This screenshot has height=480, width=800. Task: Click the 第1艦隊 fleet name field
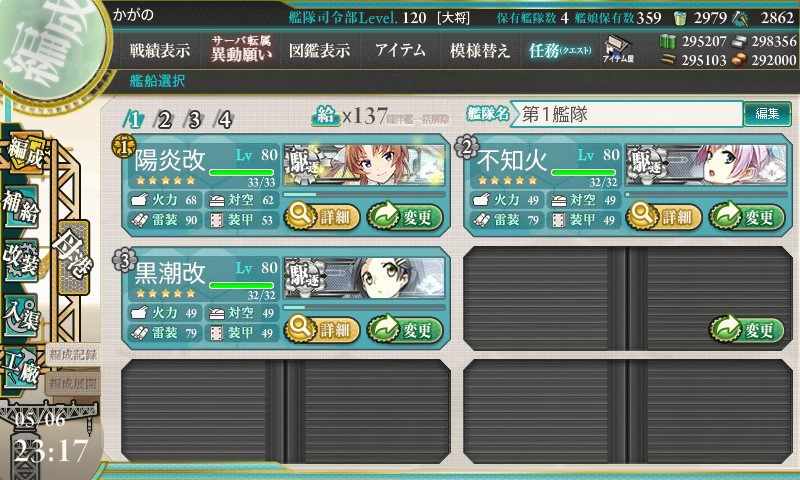(627, 114)
